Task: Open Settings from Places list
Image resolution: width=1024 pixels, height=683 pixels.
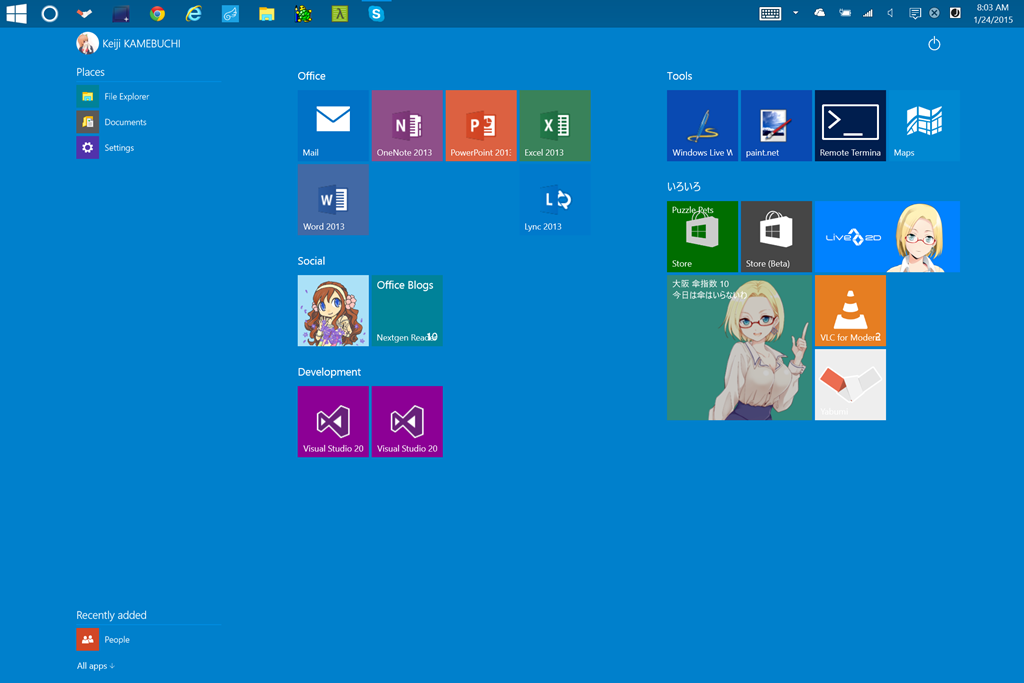Action: point(118,148)
